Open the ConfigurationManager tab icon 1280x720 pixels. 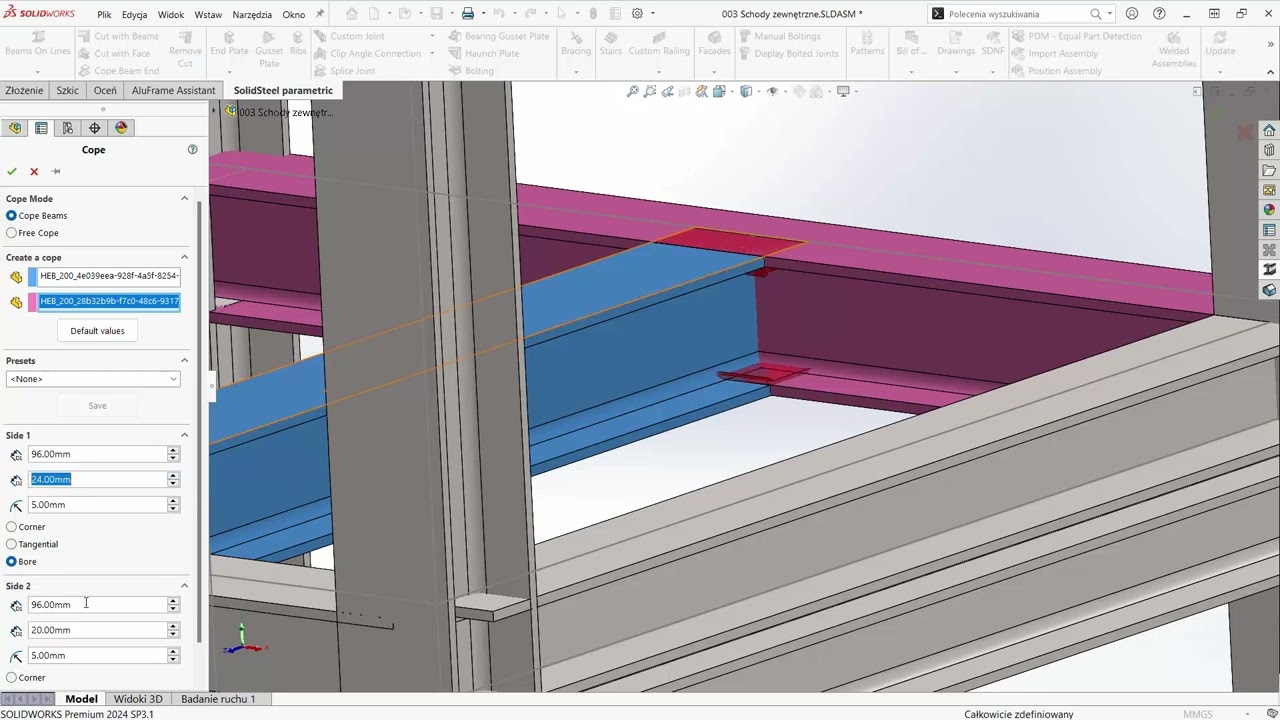tap(68, 128)
